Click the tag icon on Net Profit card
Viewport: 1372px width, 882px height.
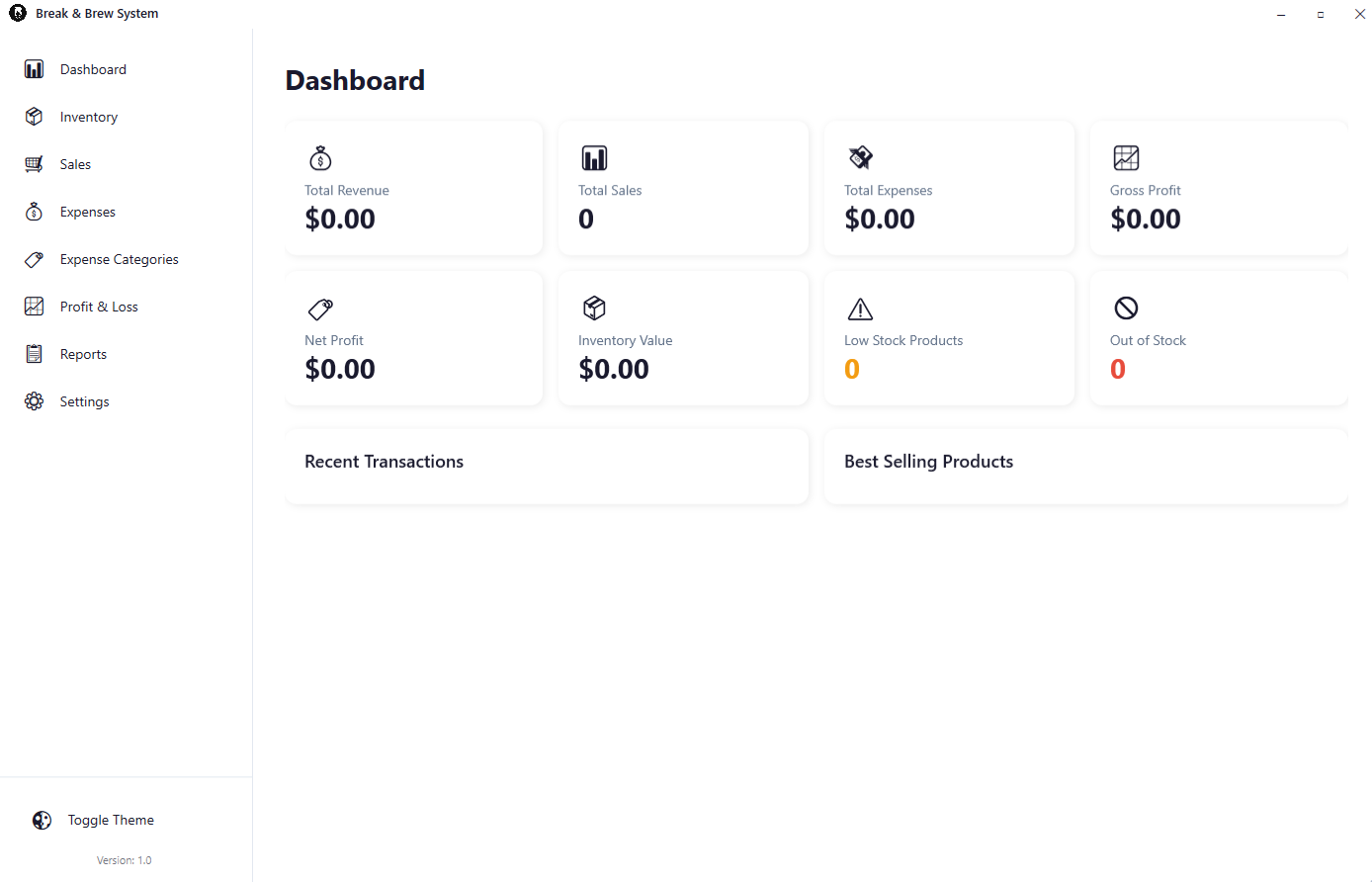click(x=320, y=309)
